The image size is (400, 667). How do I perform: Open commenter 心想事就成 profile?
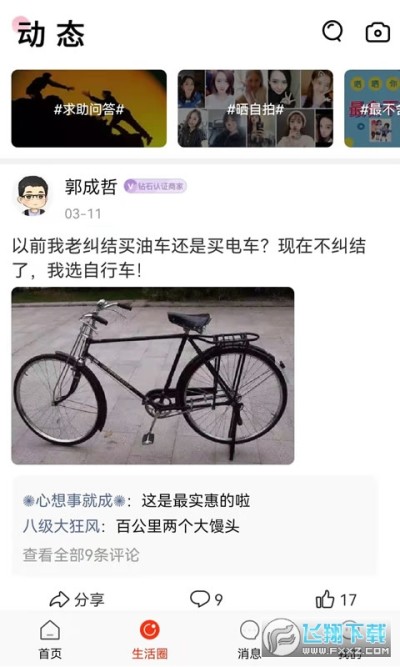[74, 501]
